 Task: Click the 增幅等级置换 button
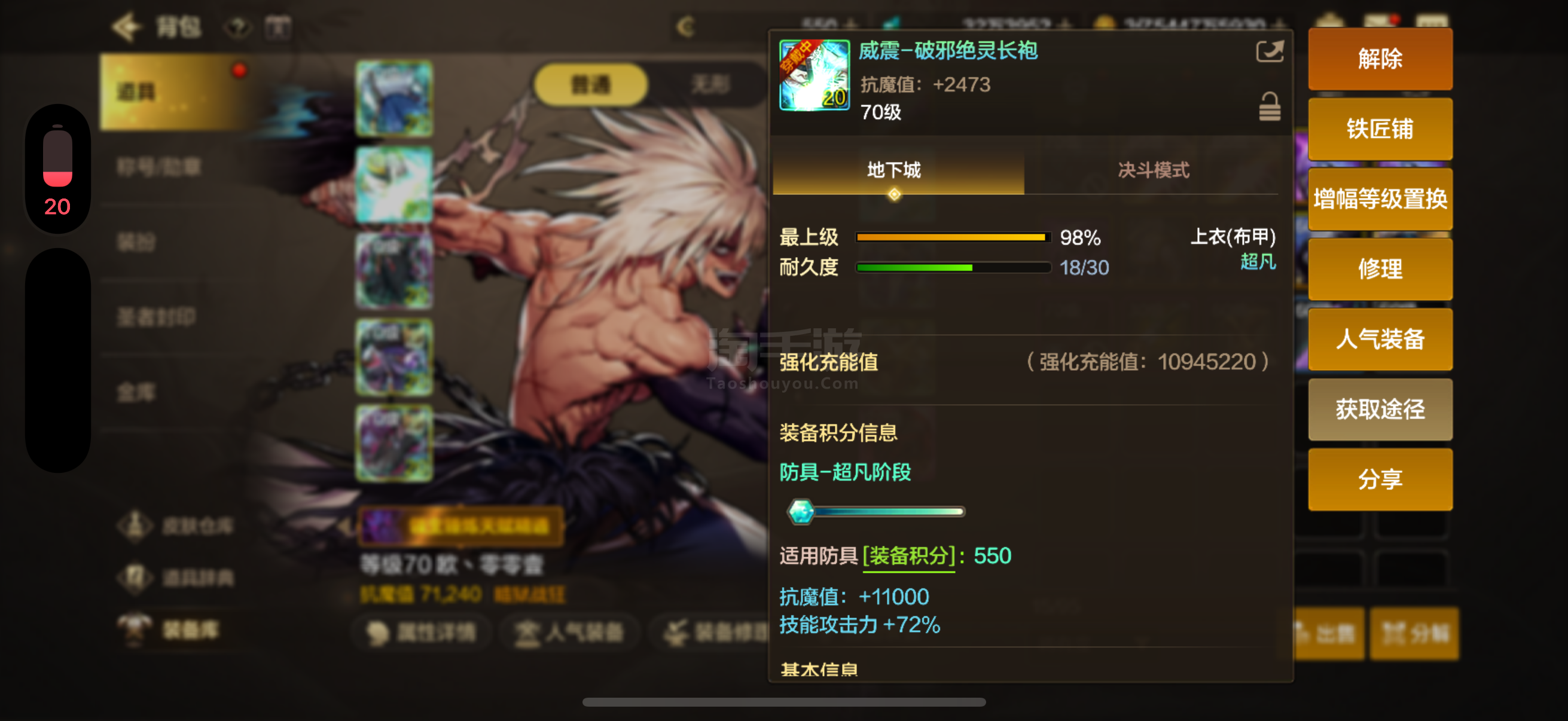(x=1380, y=199)
